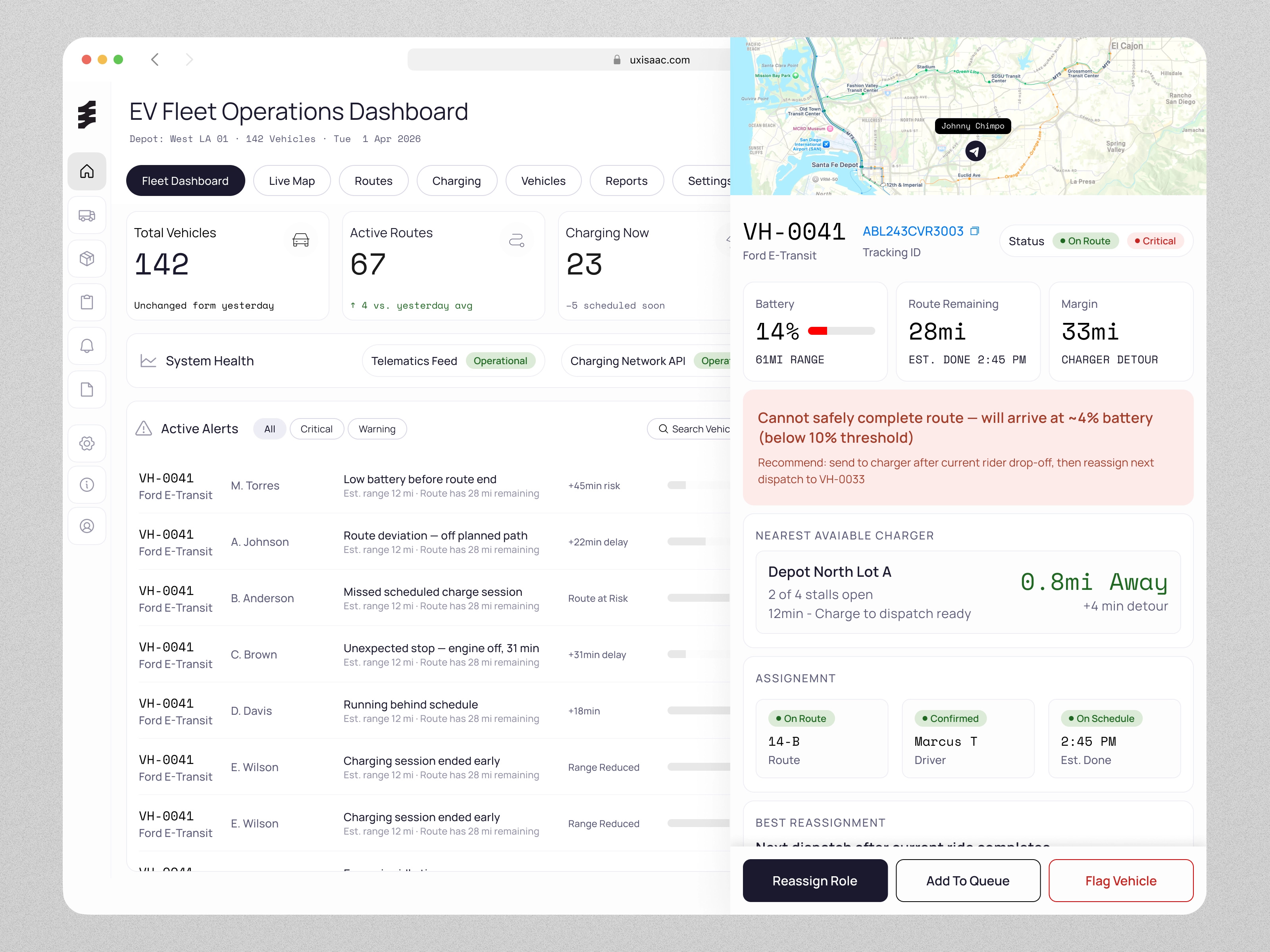Open the Charging tab
This screenshot has width=1270, height=952.
point(456,180)
